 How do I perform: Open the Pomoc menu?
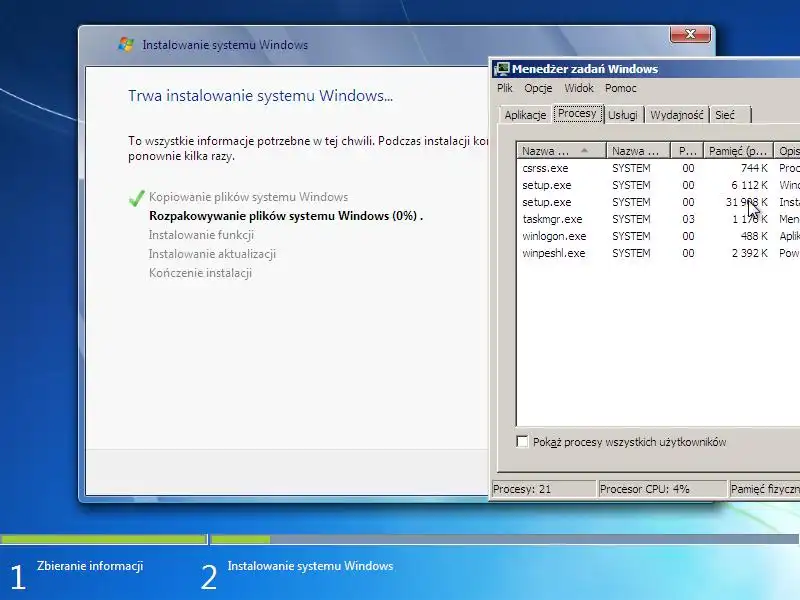(620, 88)
